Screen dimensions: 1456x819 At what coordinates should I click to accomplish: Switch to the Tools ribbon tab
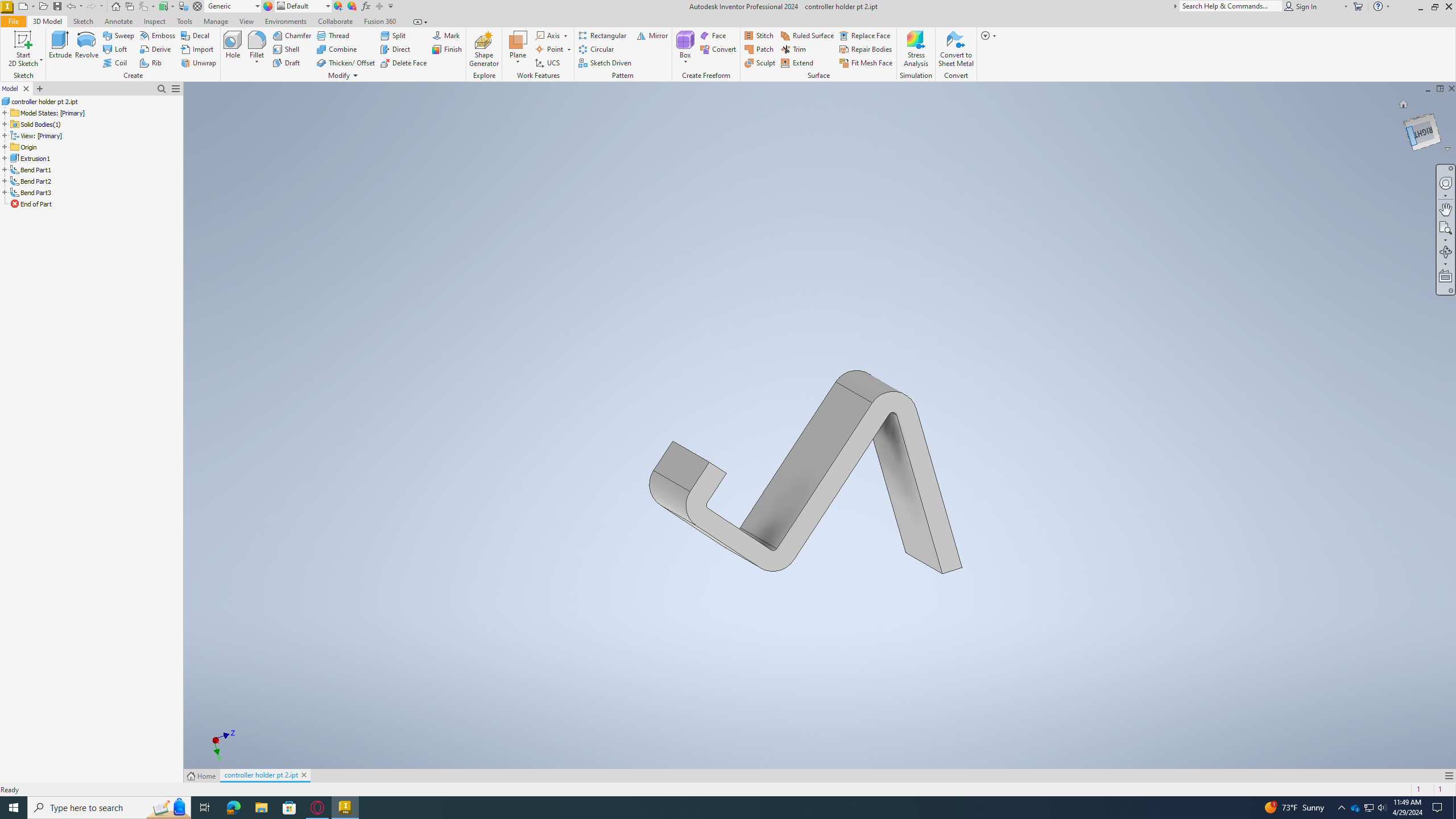184,21
